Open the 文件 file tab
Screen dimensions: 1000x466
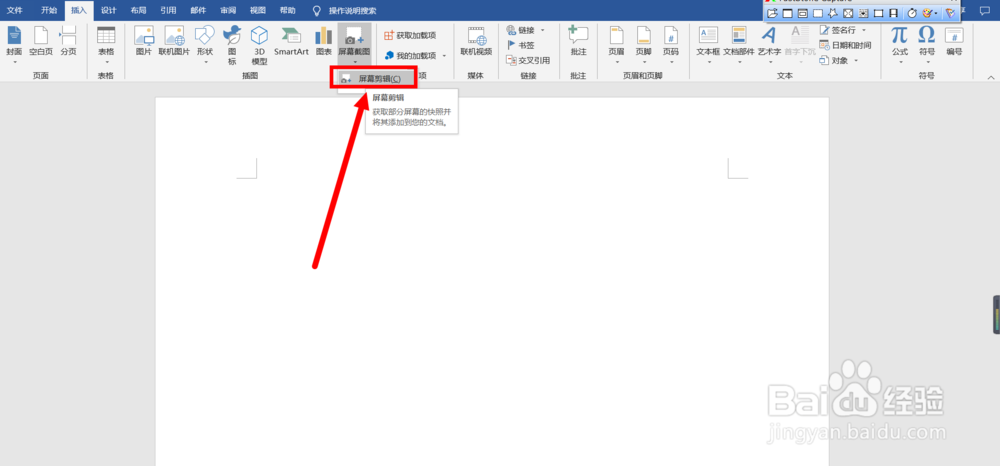click(15, 11)
